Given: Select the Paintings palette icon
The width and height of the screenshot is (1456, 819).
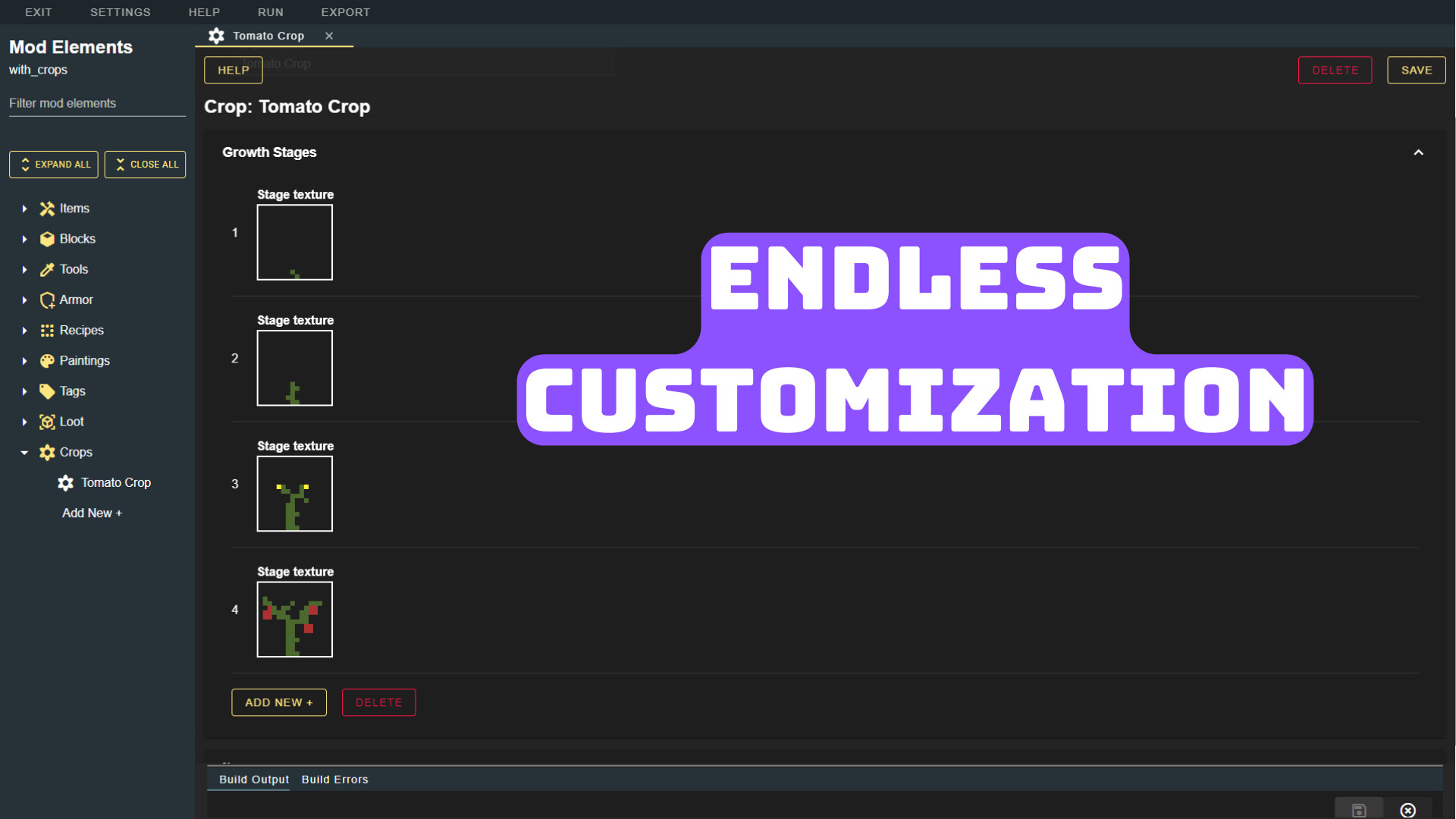Looking at the screenshot, I should [x=47, y=361].
